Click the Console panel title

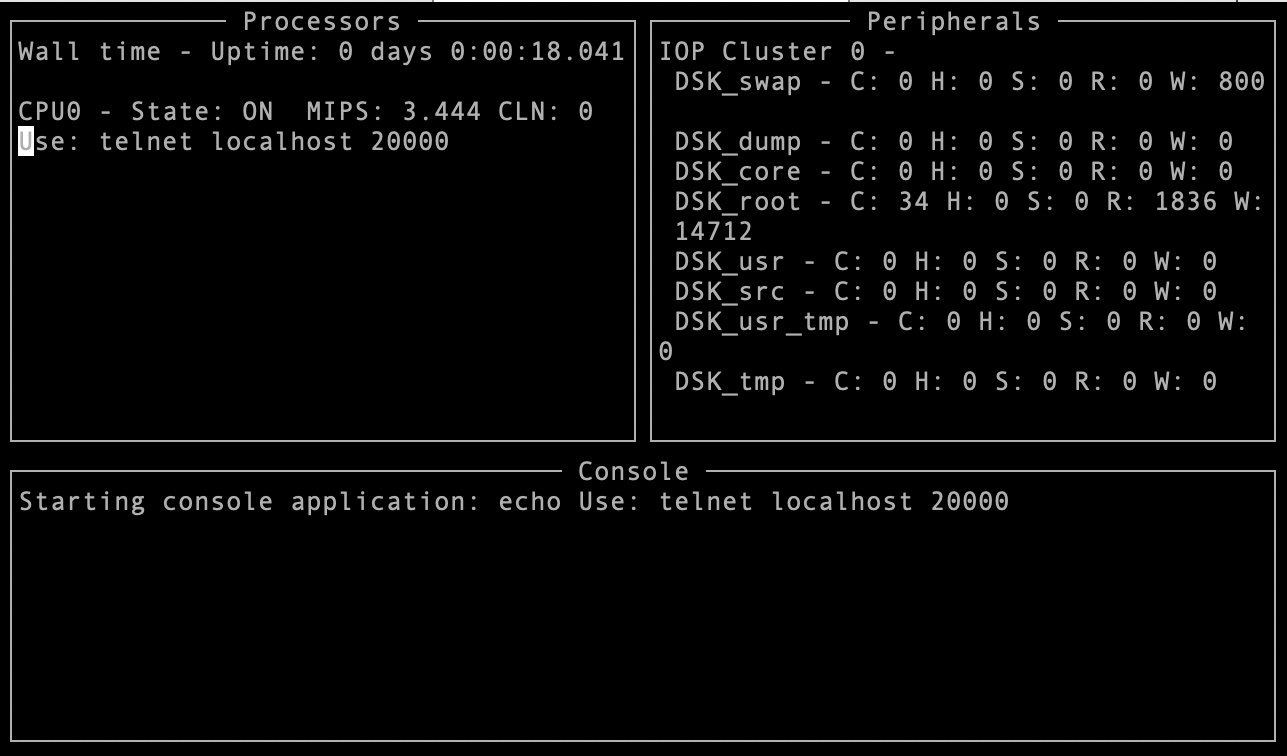point(634,471)
